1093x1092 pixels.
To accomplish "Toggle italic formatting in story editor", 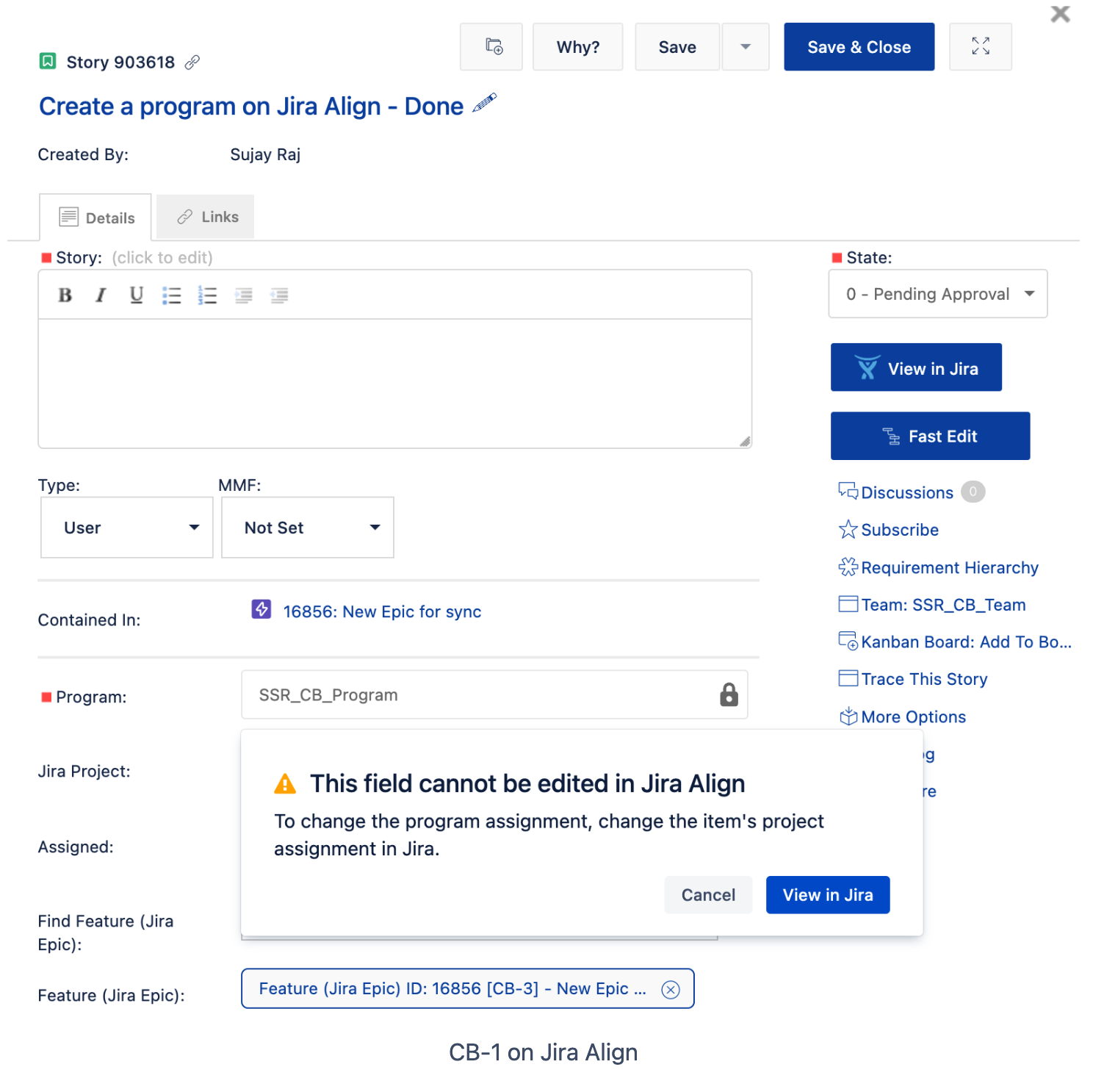I will 101,295.
